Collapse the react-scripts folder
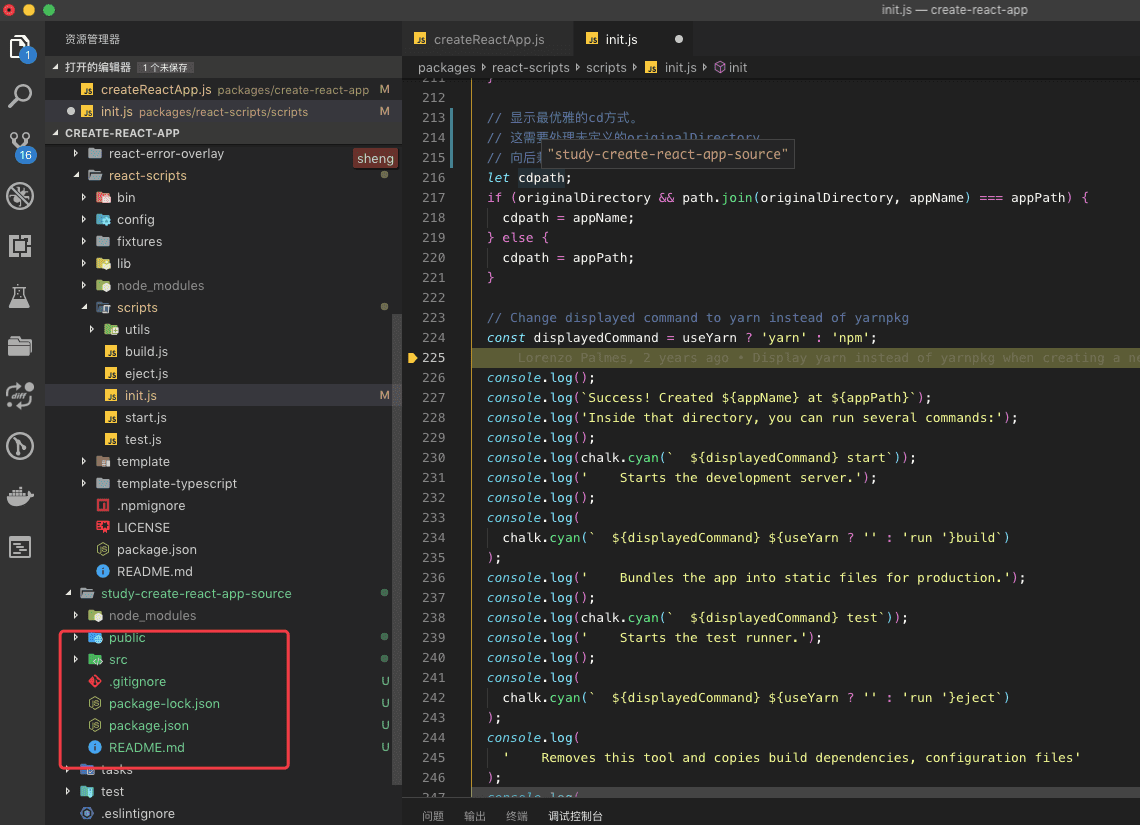This screenshot has height=825, width=1140. (x=147, y=176)
